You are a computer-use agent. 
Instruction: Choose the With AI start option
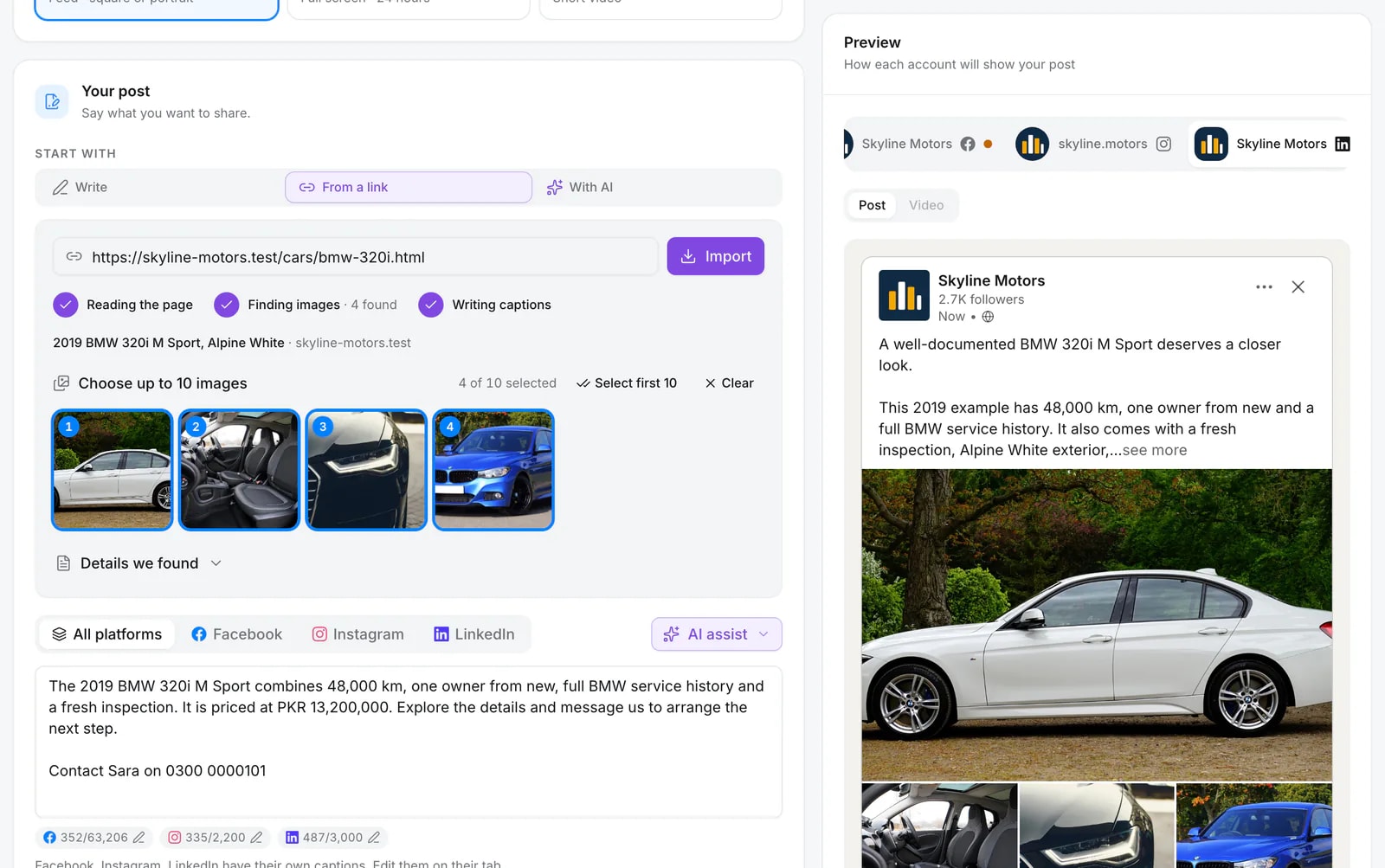click(656, 188)
